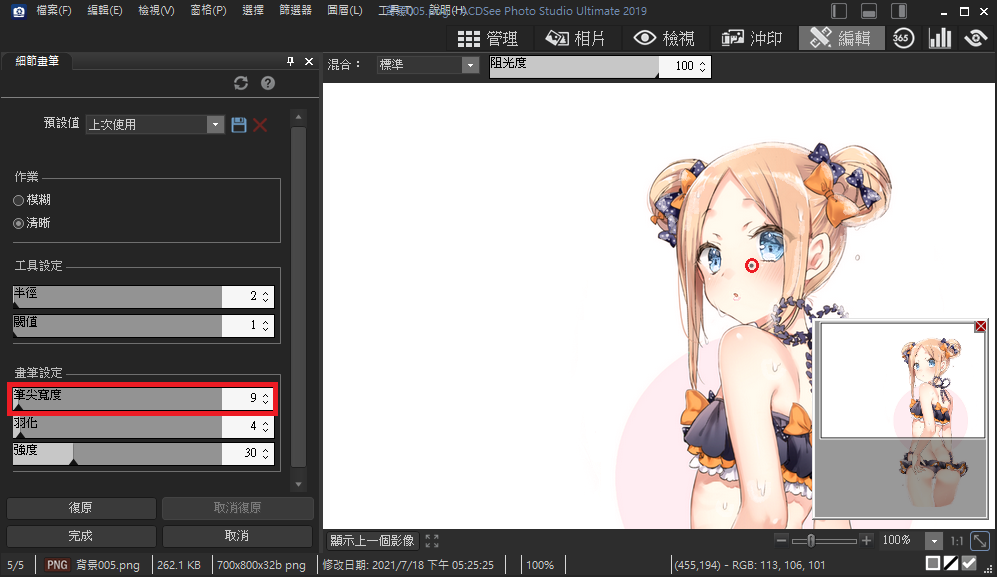Click the 閾值 value stepper arrows
Image resolution: width=997 pixels, height=577 pixels.
pos(266,325)
